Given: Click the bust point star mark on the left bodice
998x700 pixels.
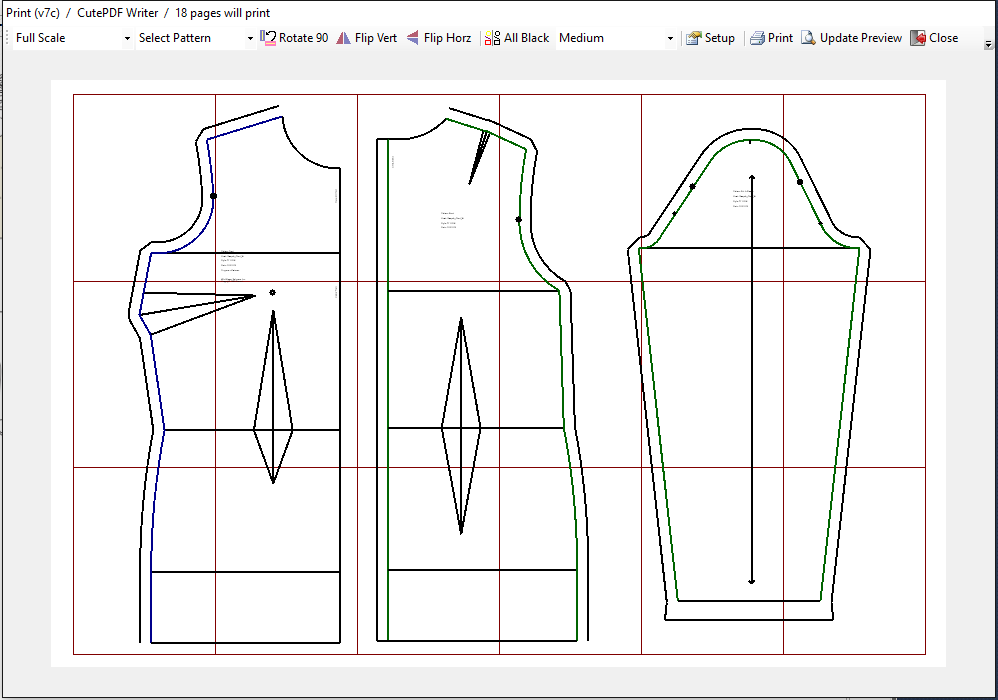Looking at the screenshot, I should pos(272,292).
